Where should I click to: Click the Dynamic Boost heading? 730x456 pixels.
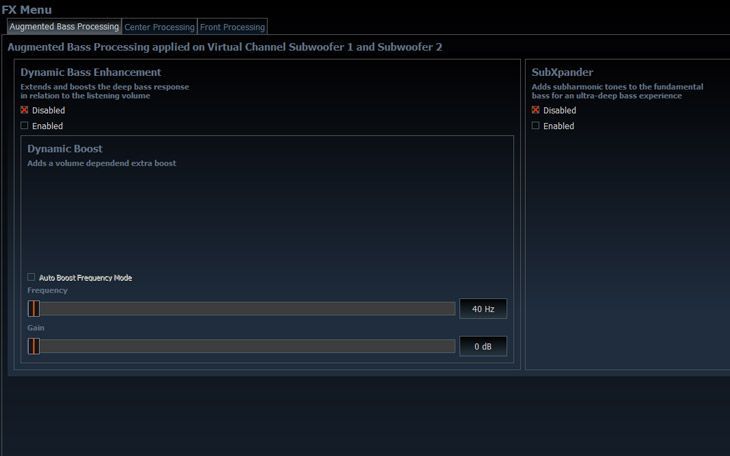(64, 149)
